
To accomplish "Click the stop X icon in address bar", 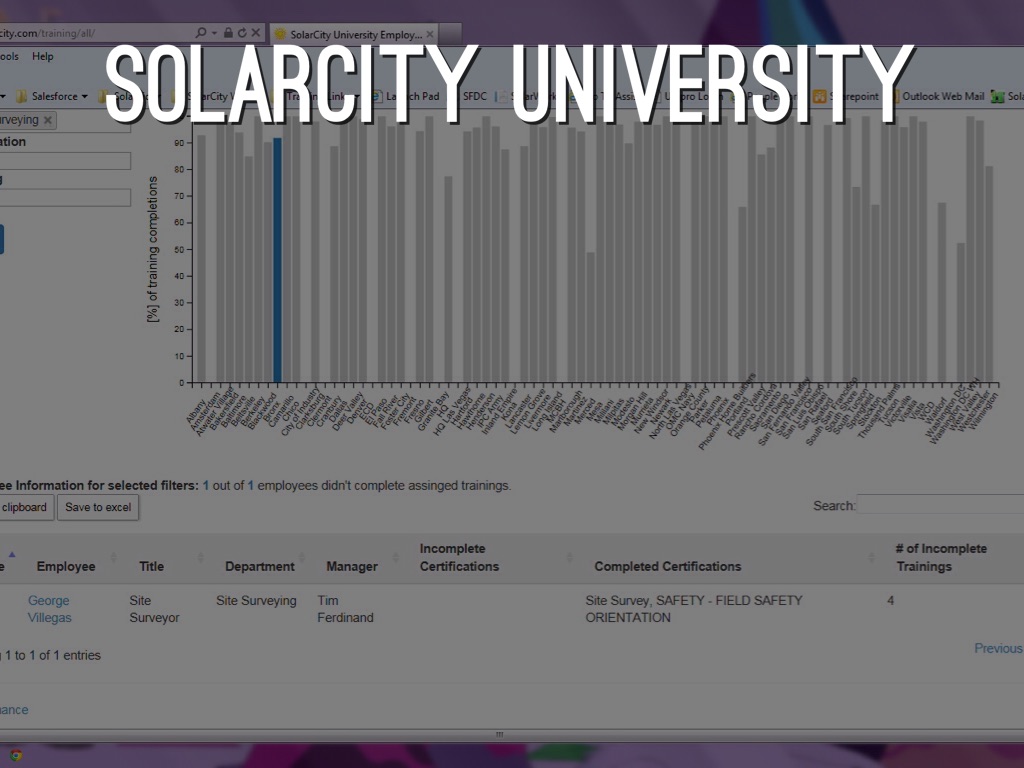I will [x=256, y=33].
